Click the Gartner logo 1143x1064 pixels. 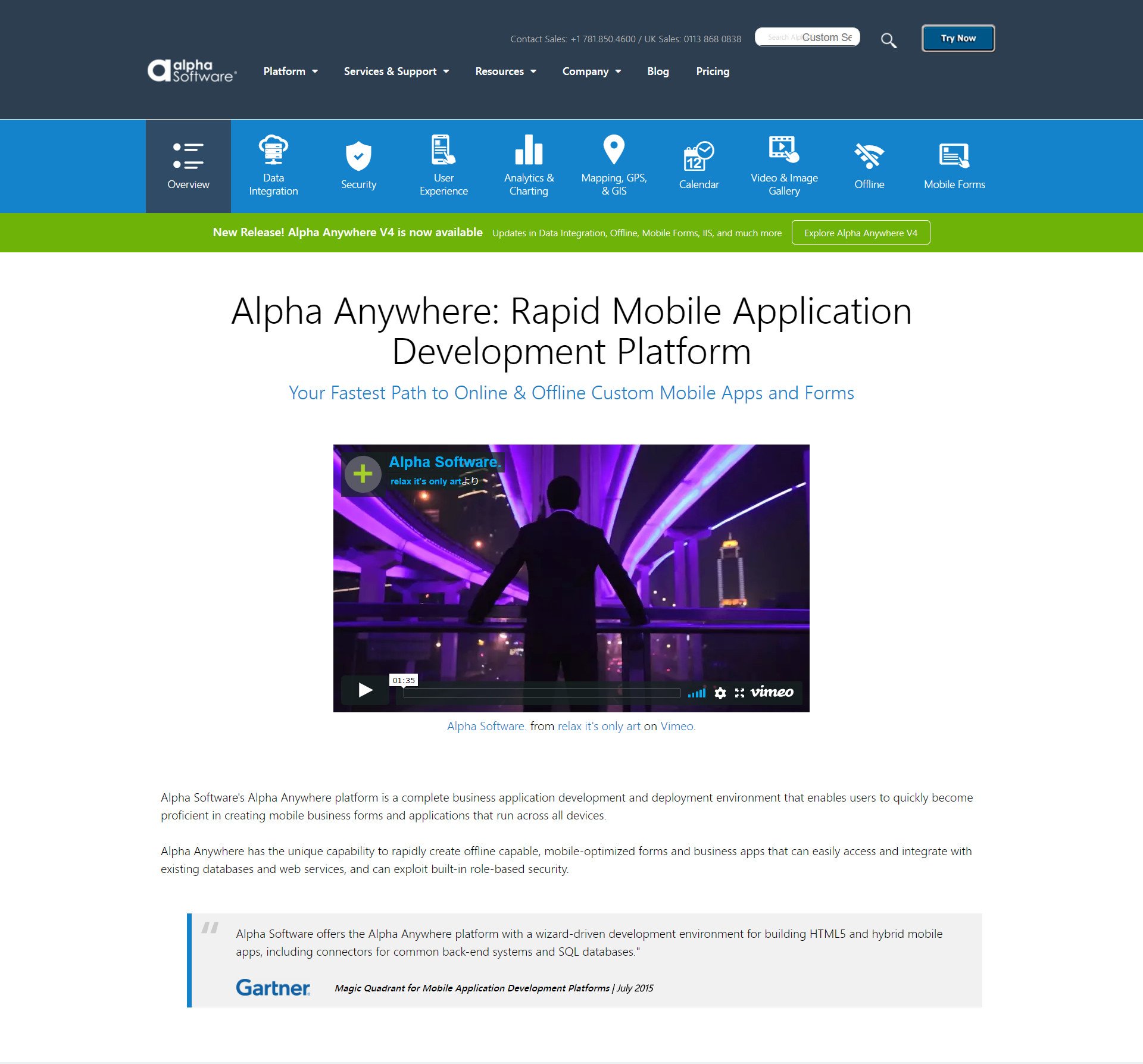point(273,988)
